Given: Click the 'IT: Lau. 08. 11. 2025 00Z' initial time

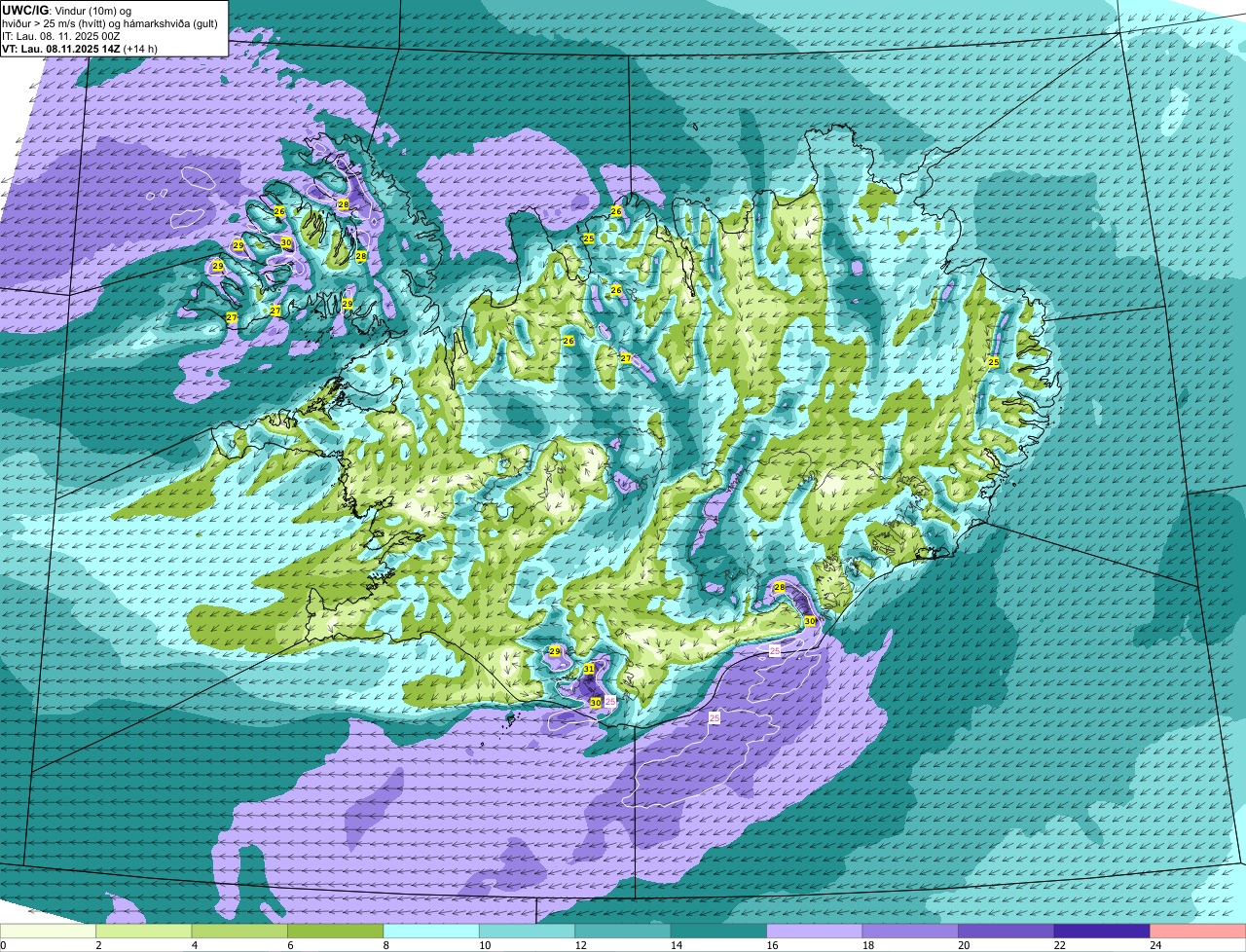Looking at the screenshot, I should 60,36.
